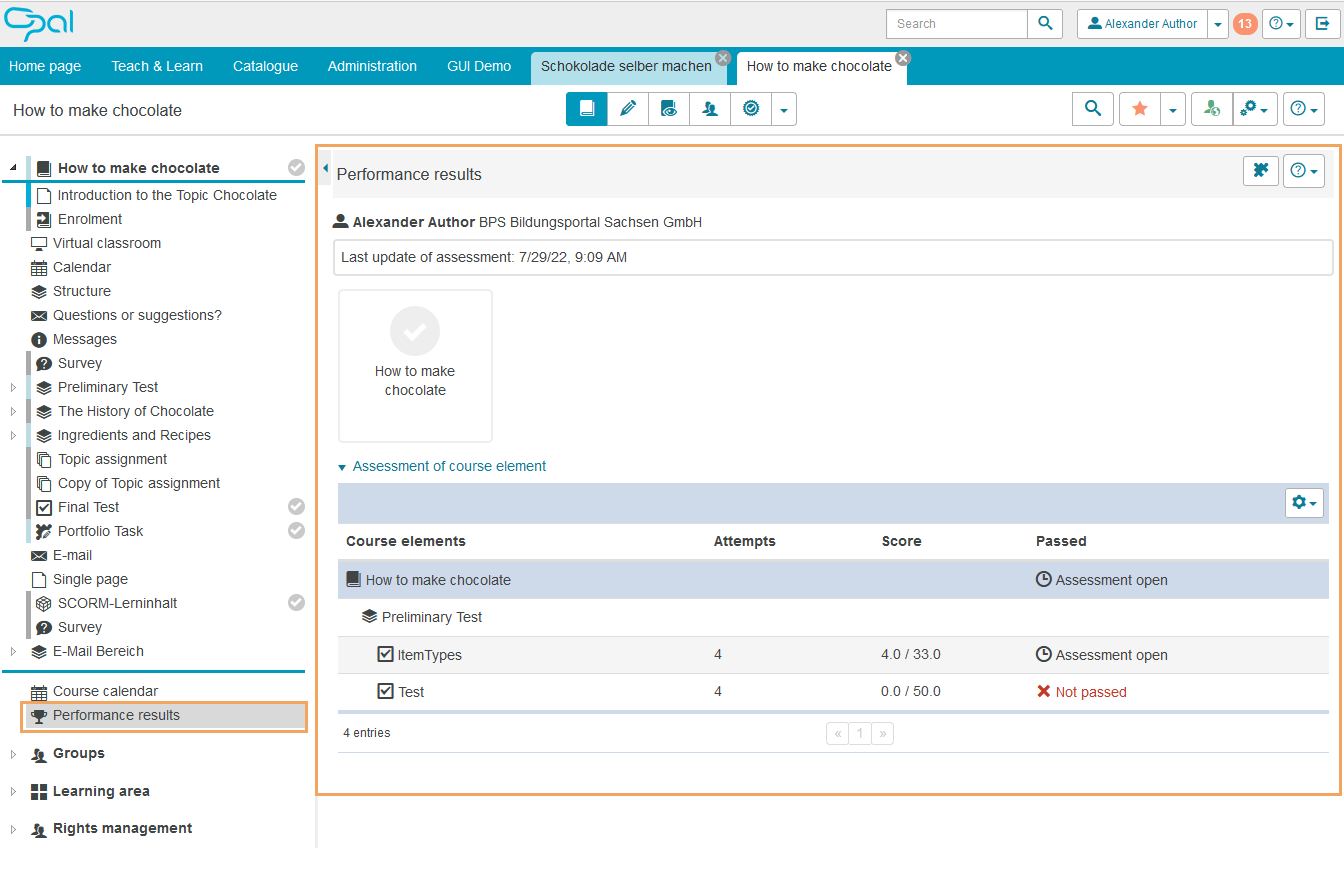Click the course toolbar magnifier icon
Image resolution: width=1344 pixels, height=894 pixels.
[x=1093, y=109]
